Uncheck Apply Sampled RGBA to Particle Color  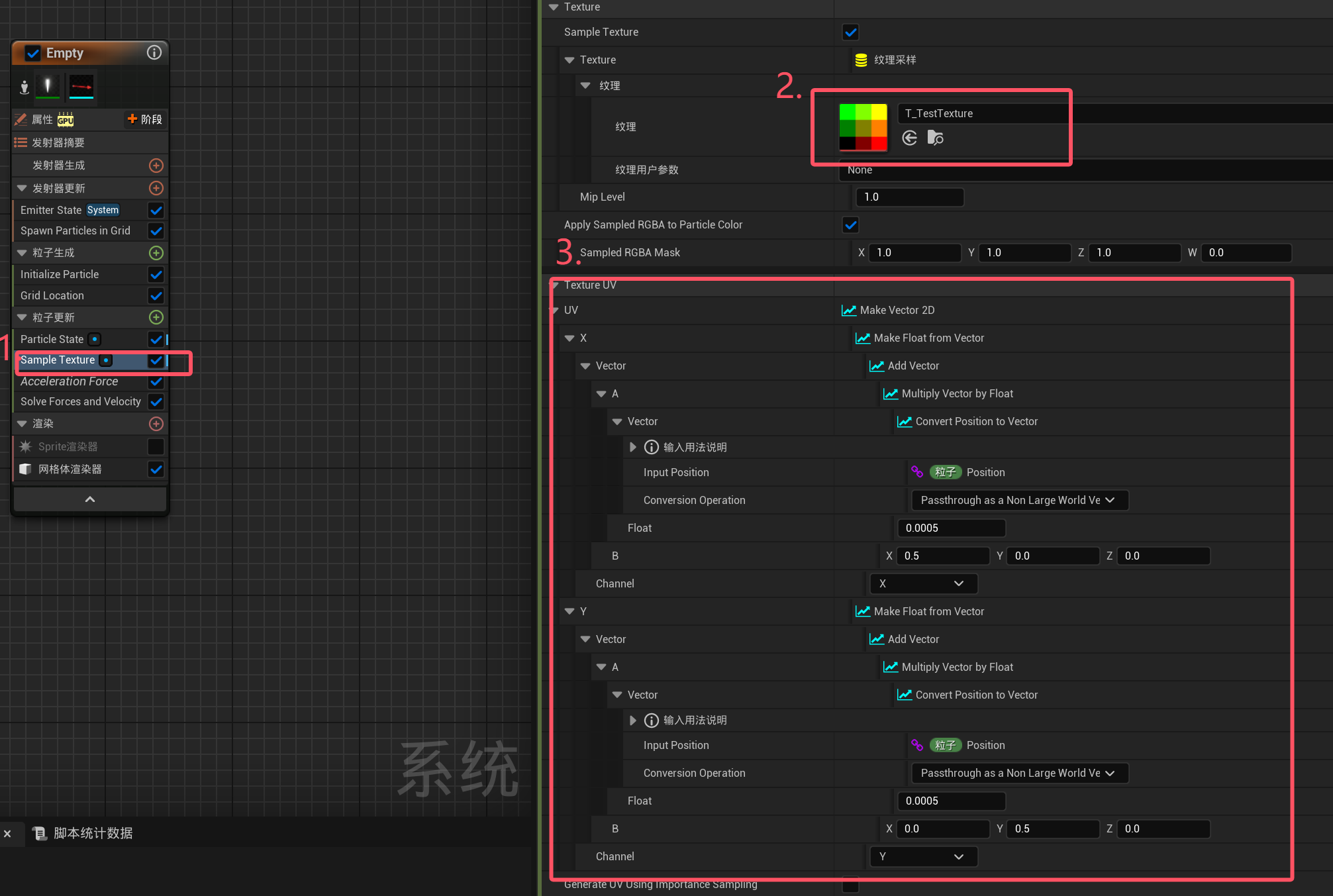(x=850, y=225)
